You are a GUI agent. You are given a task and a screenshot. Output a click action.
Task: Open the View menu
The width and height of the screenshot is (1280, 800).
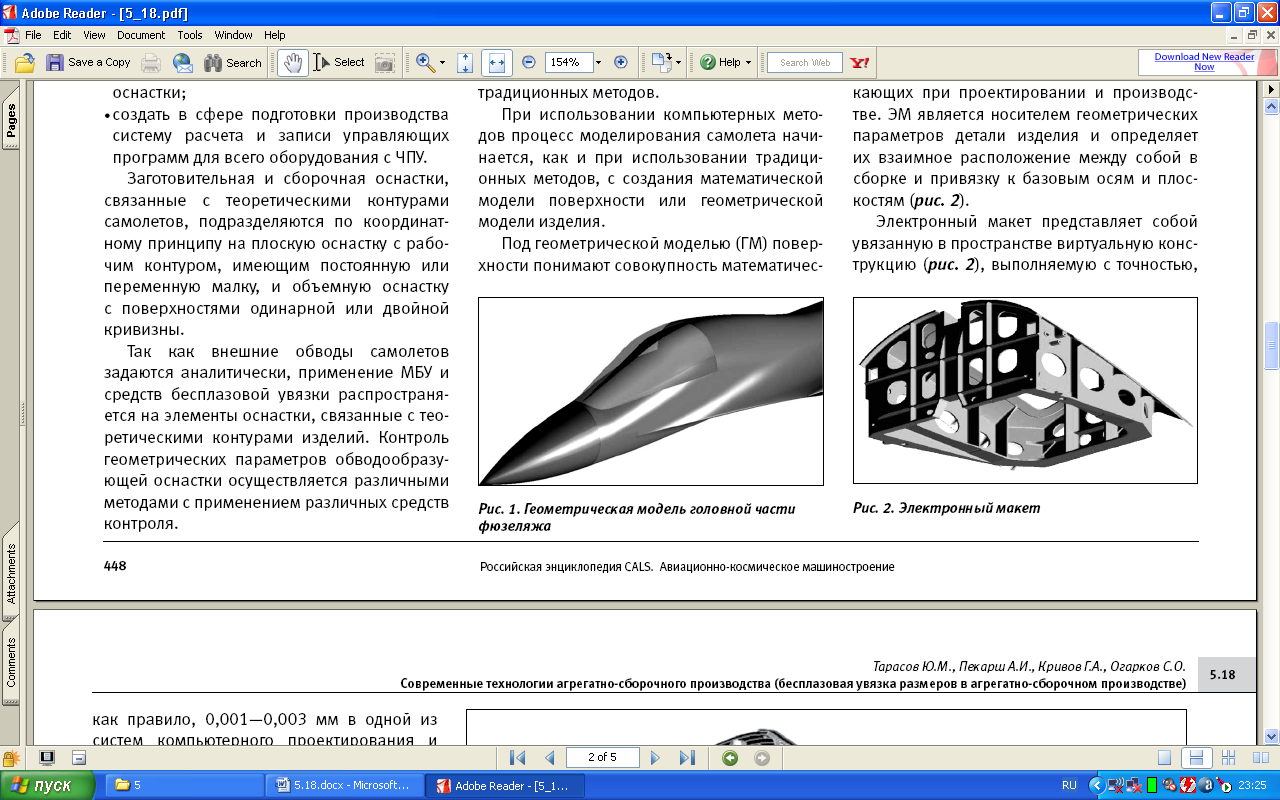coord(94,35)
